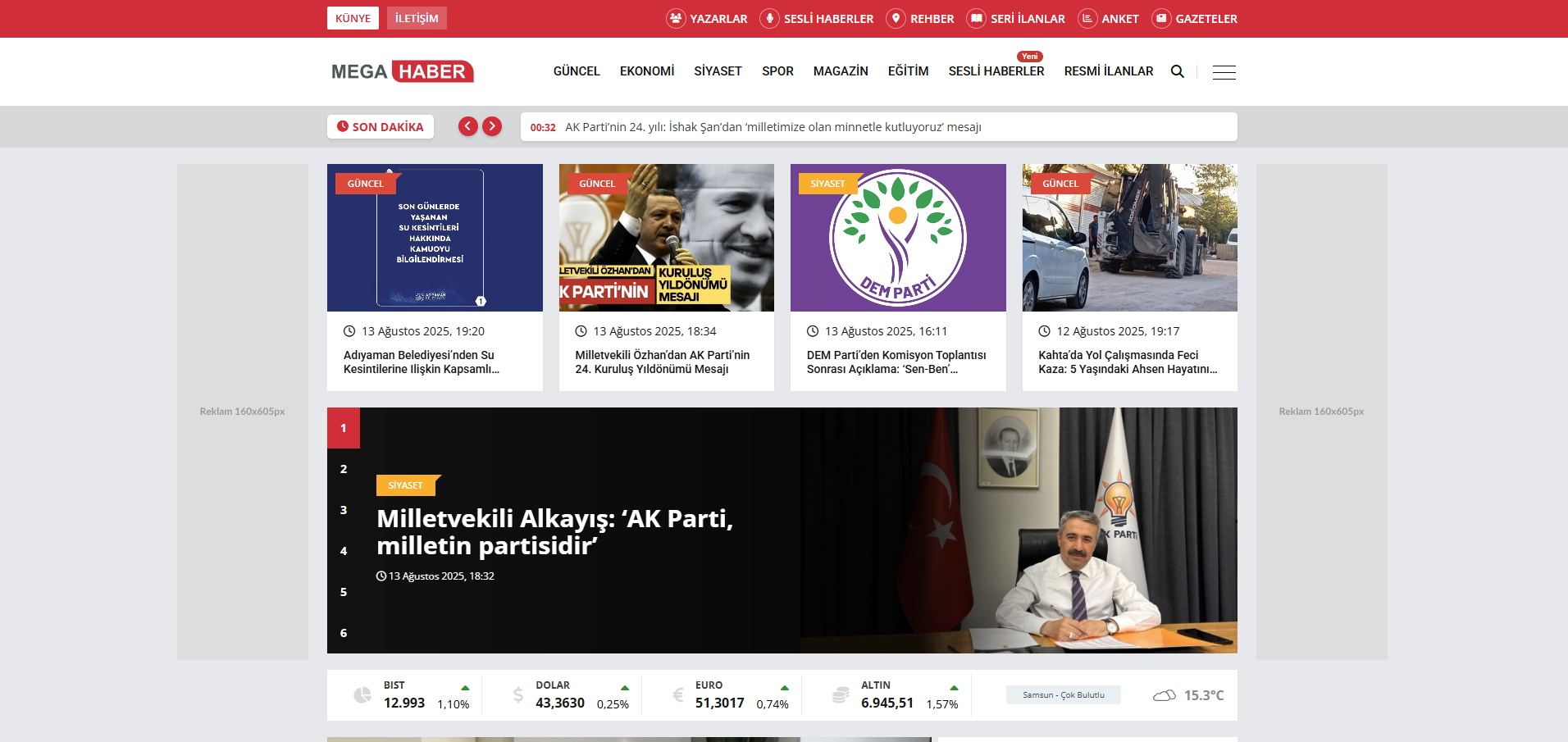Open the Ekonomi menu
Image resolution: width=1568 pixels, height=742 pixels.
[647, 71]
